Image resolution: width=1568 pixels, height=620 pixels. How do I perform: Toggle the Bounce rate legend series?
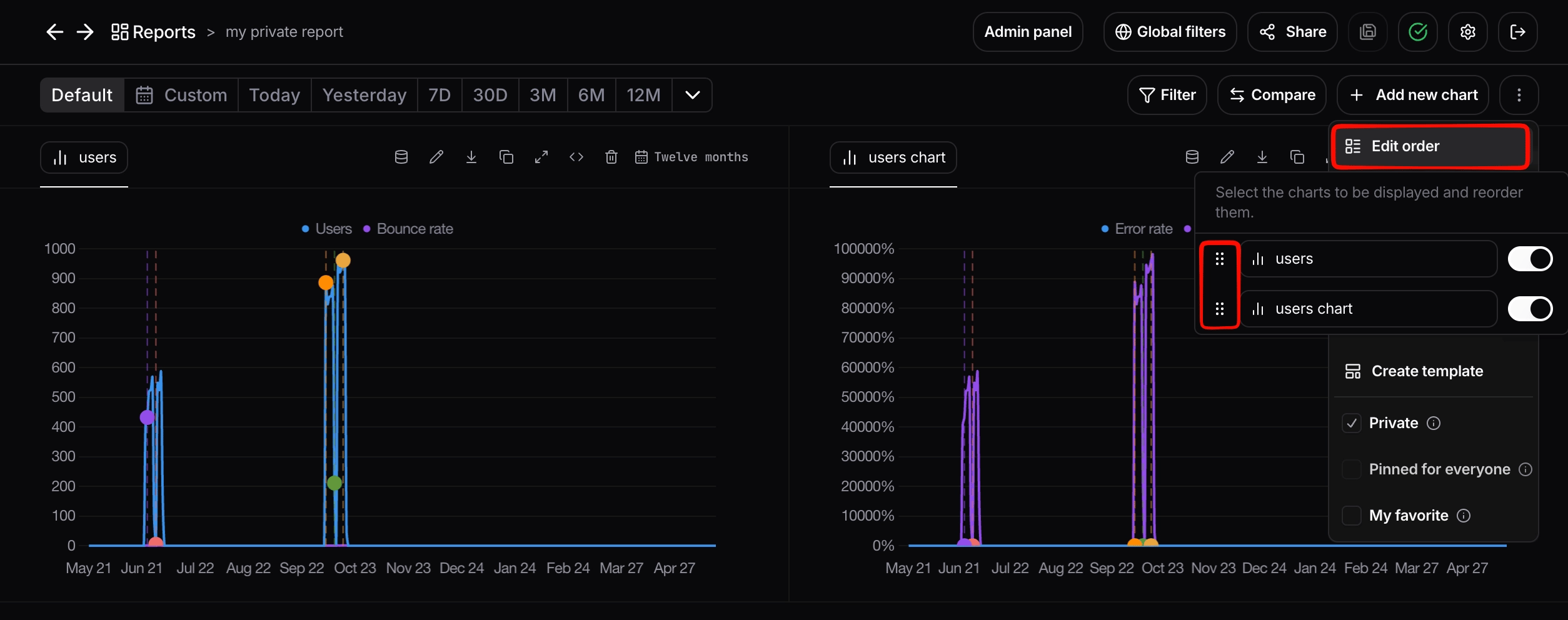click(408, 229)
